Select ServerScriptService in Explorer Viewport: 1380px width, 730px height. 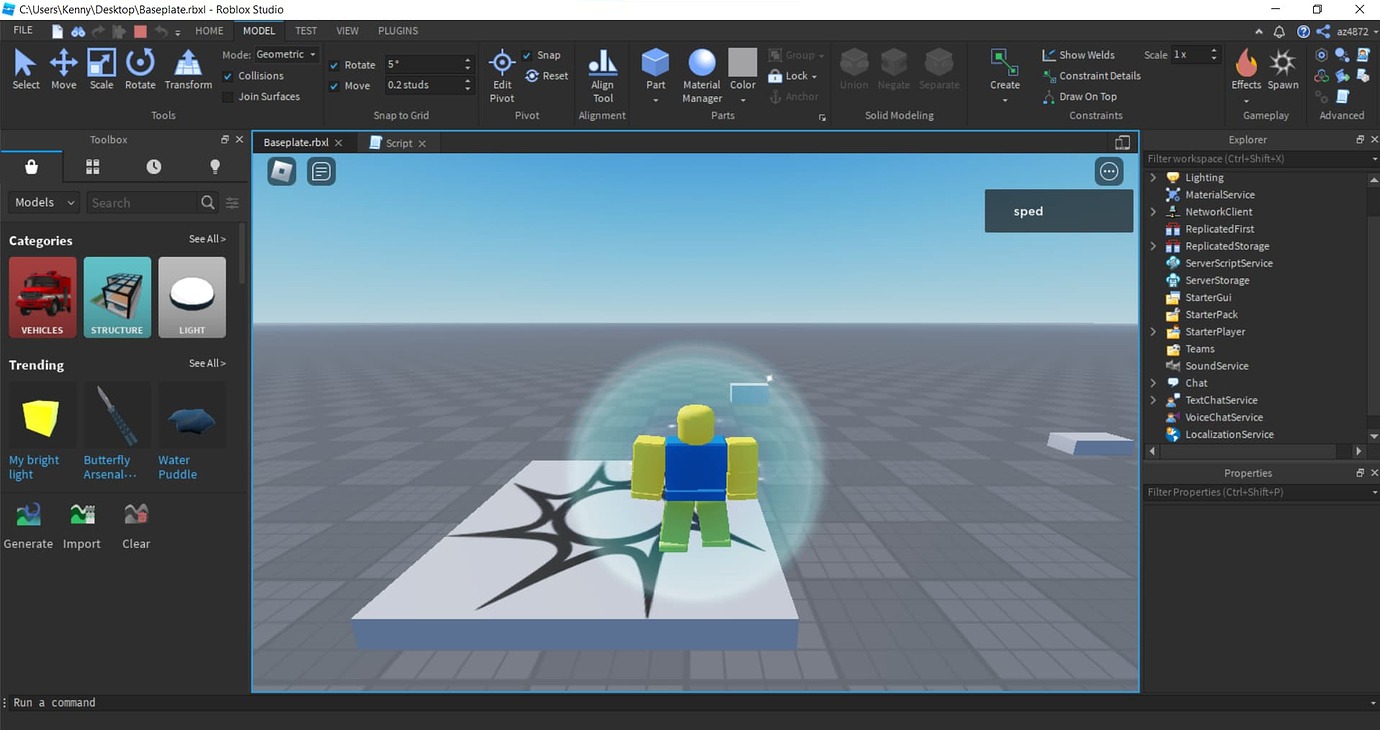(x=1229, y=263)
